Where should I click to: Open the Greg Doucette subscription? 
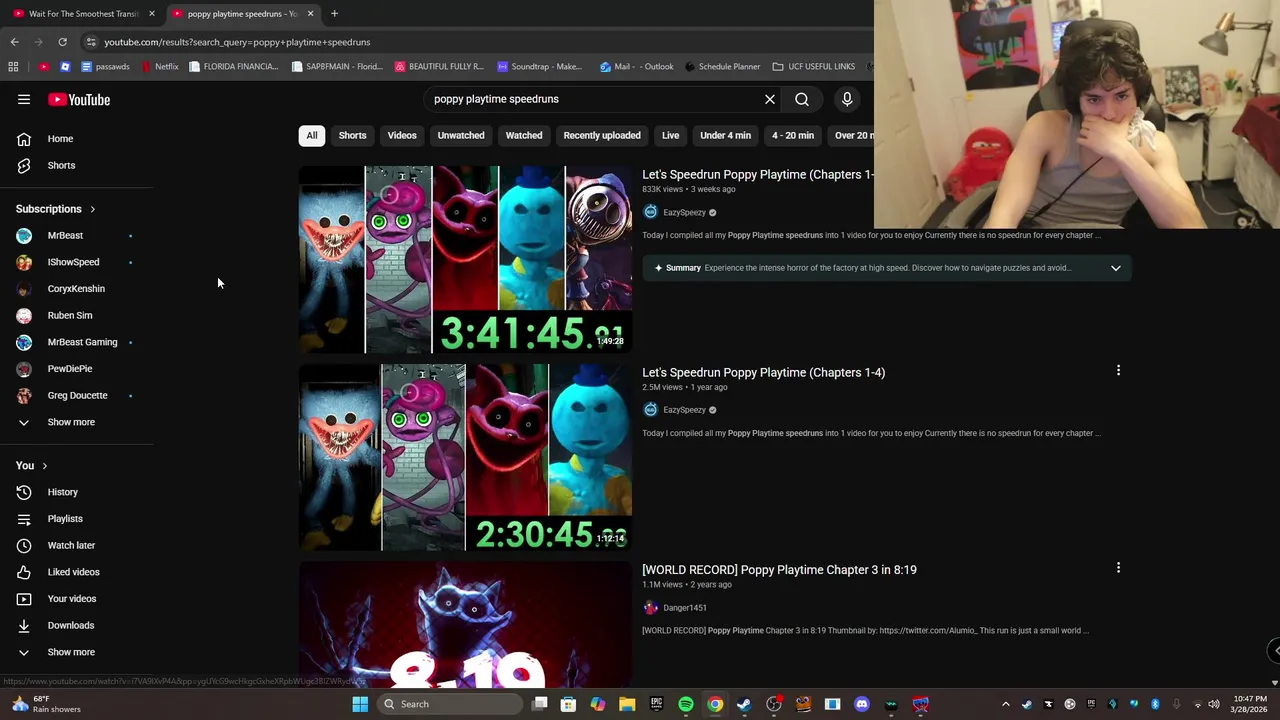(x=76, y=395)
